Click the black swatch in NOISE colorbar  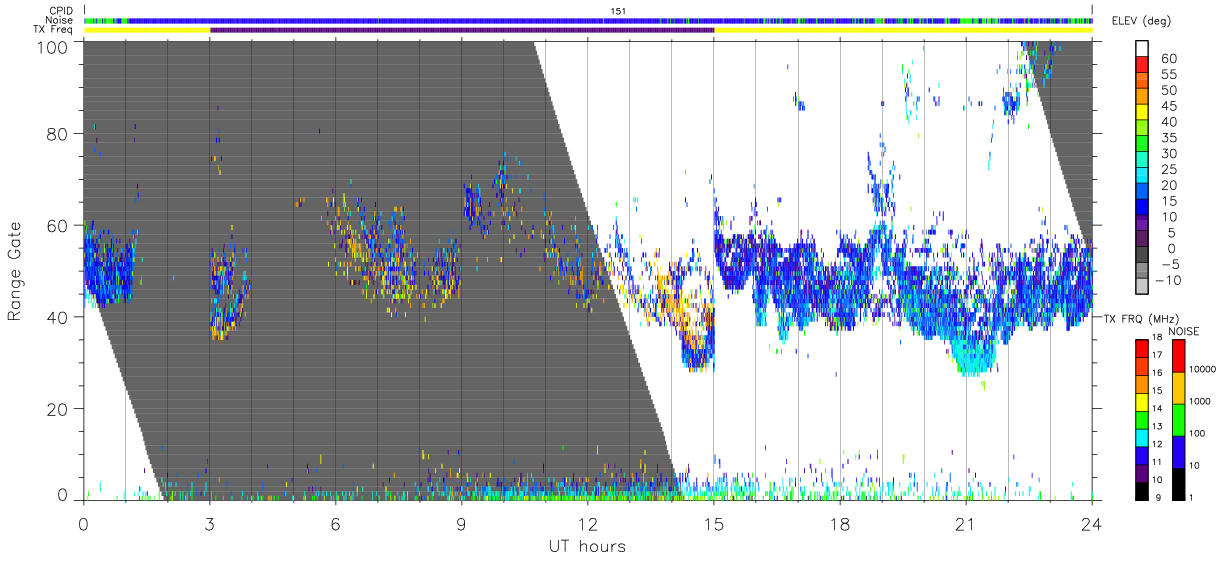(x=1179, y=483)
